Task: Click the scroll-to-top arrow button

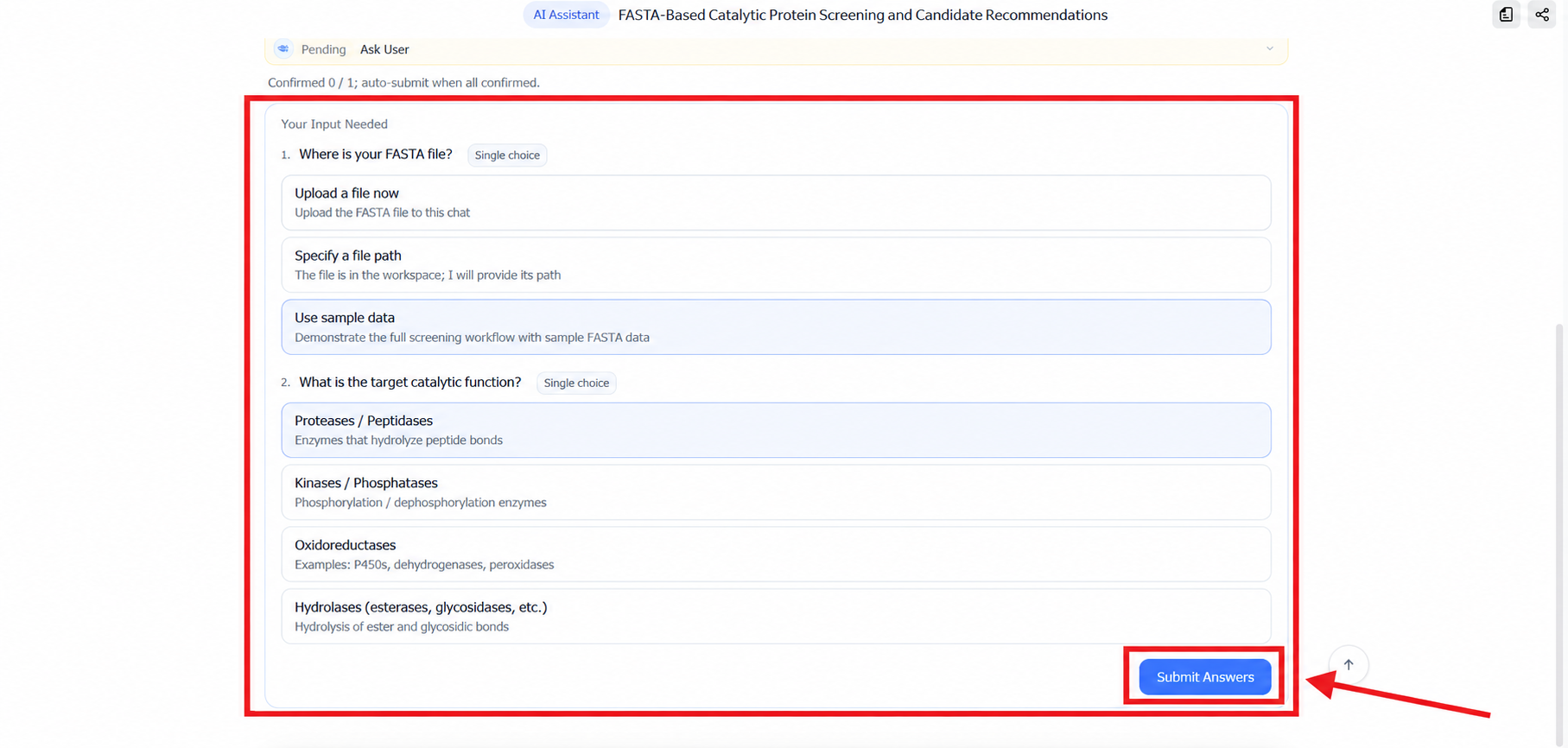Action: coord(1349,665)
